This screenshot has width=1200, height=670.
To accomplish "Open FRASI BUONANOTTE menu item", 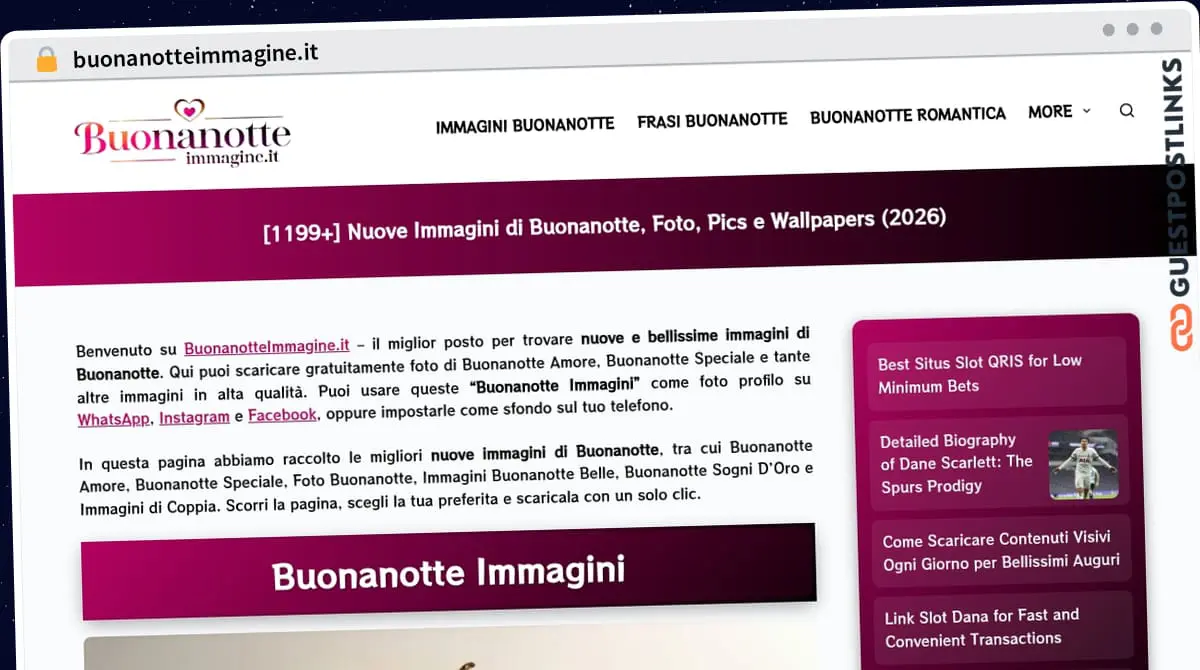I will coord(712,120).
